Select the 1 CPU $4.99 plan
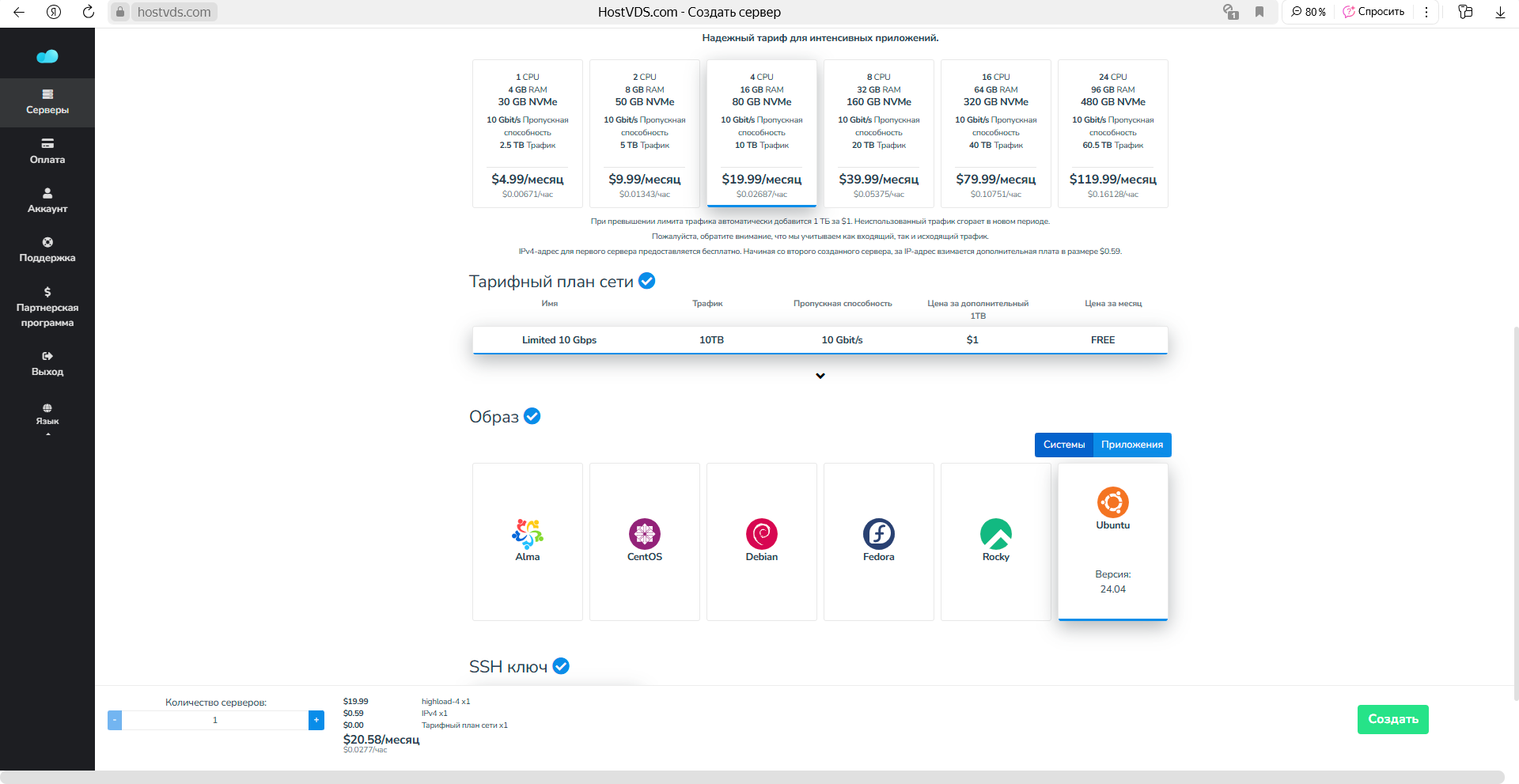1519x784 pixels. [x=528, y=134]
